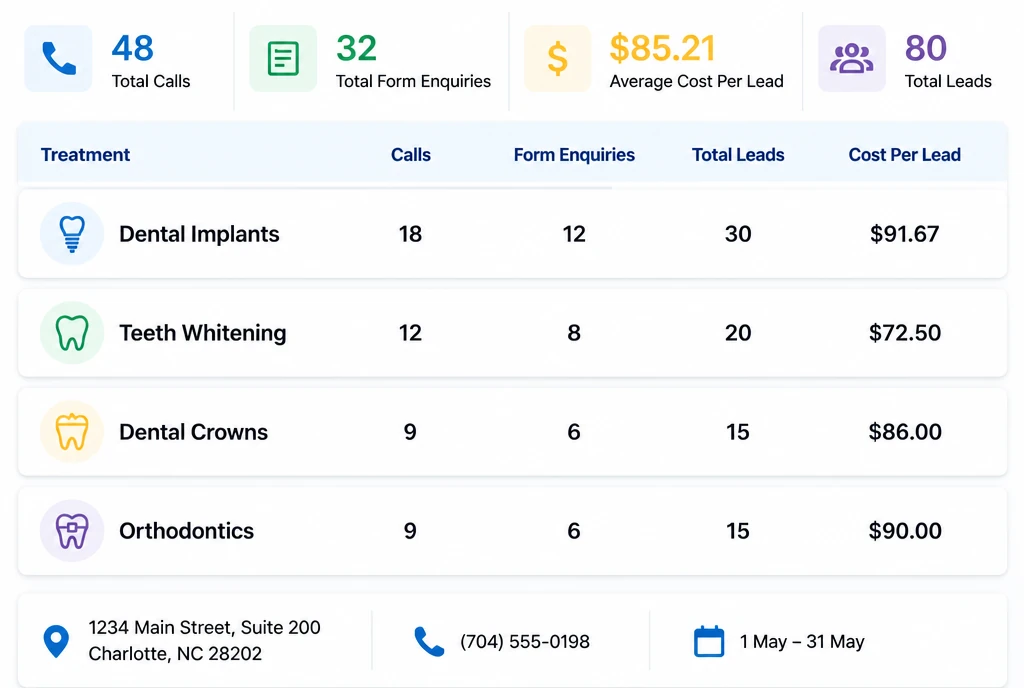This screenshot has height=688, width=1024.
Task: Click the location pin icon by the address
Action: click(x=56, y=641)
